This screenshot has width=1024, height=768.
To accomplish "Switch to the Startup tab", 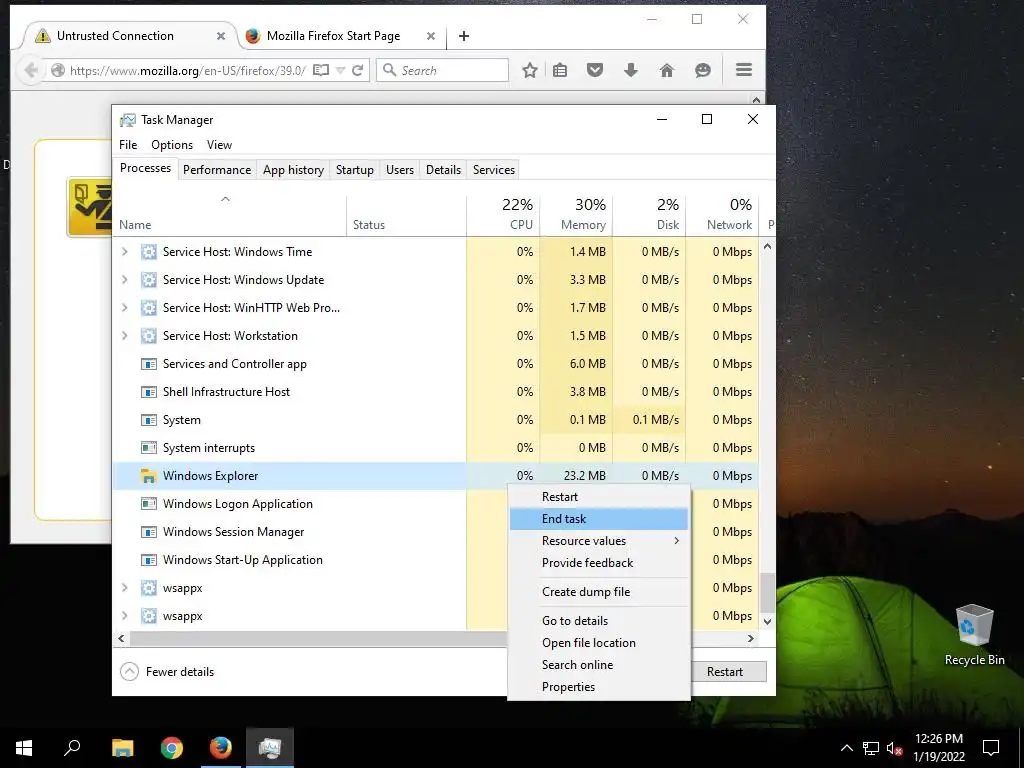I will [x=355, y=170].
